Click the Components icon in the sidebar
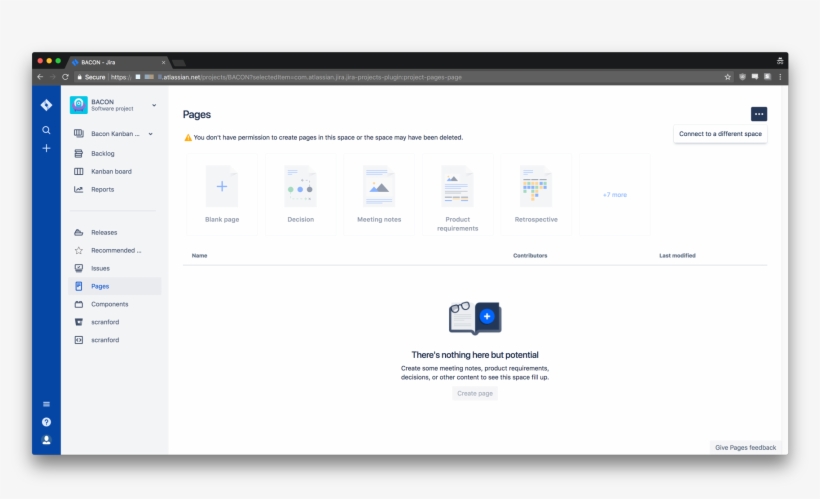 tap(78, 304)
